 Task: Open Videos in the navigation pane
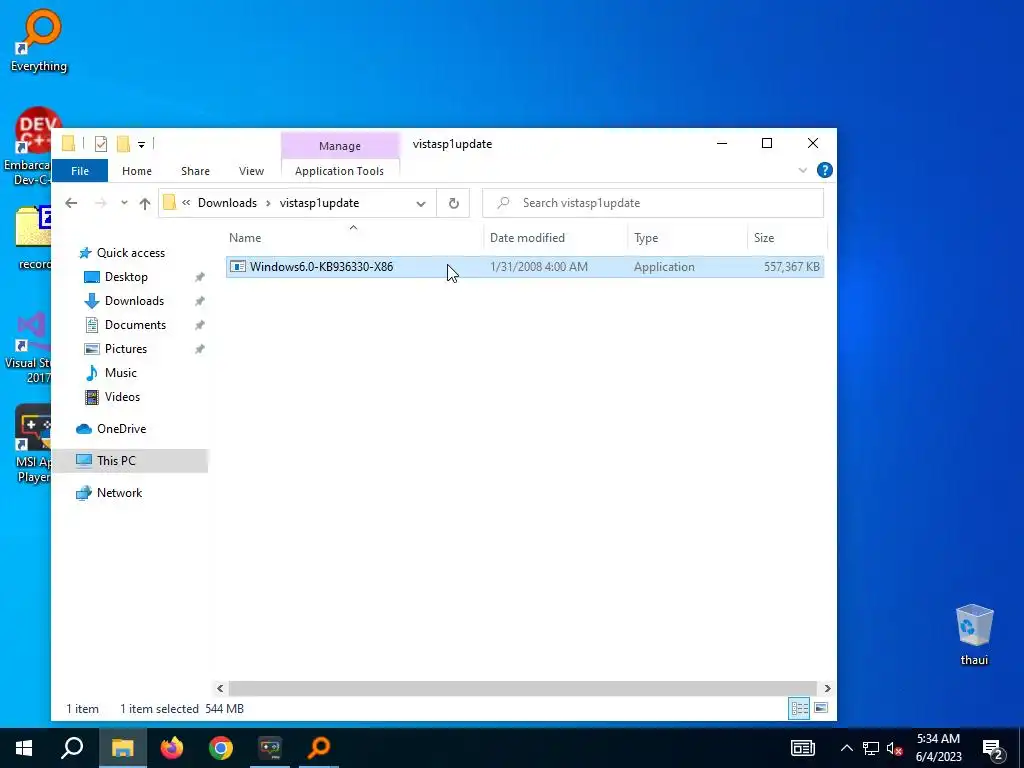122,397
